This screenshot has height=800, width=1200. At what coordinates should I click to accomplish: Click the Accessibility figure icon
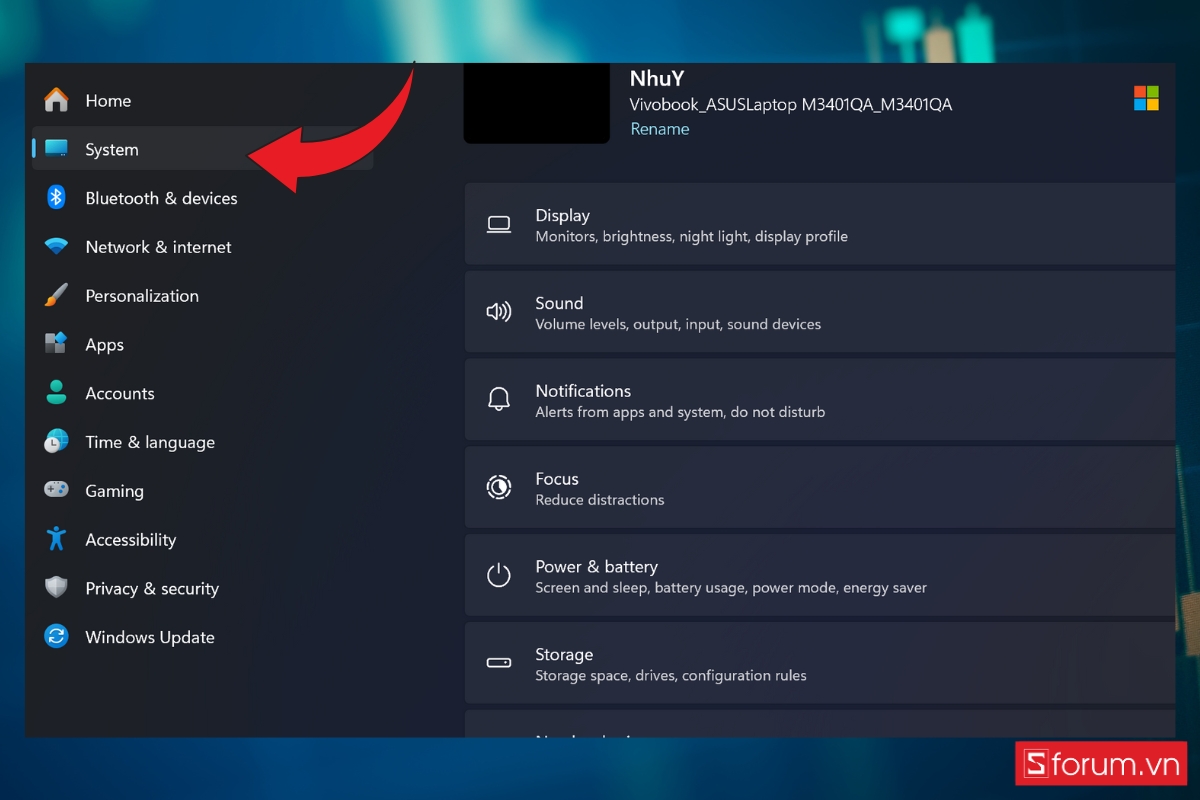tap(57, 539)
